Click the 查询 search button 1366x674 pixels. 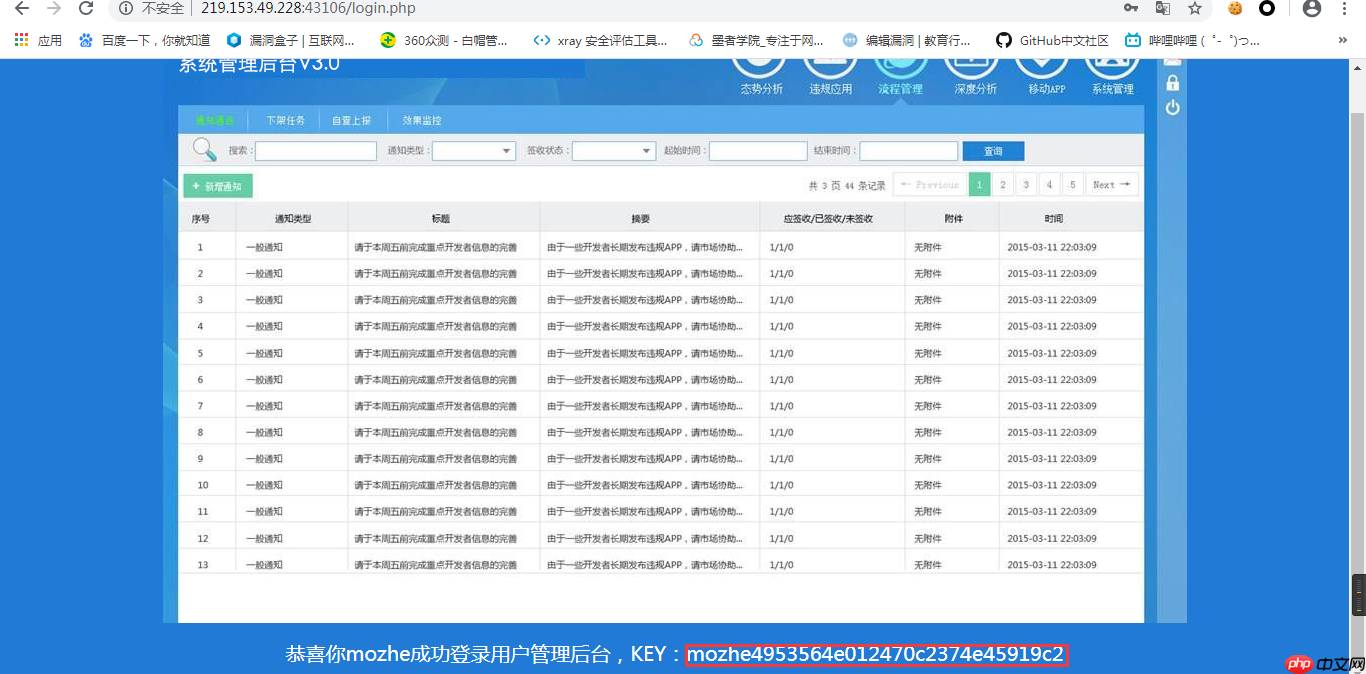[992, 150]
